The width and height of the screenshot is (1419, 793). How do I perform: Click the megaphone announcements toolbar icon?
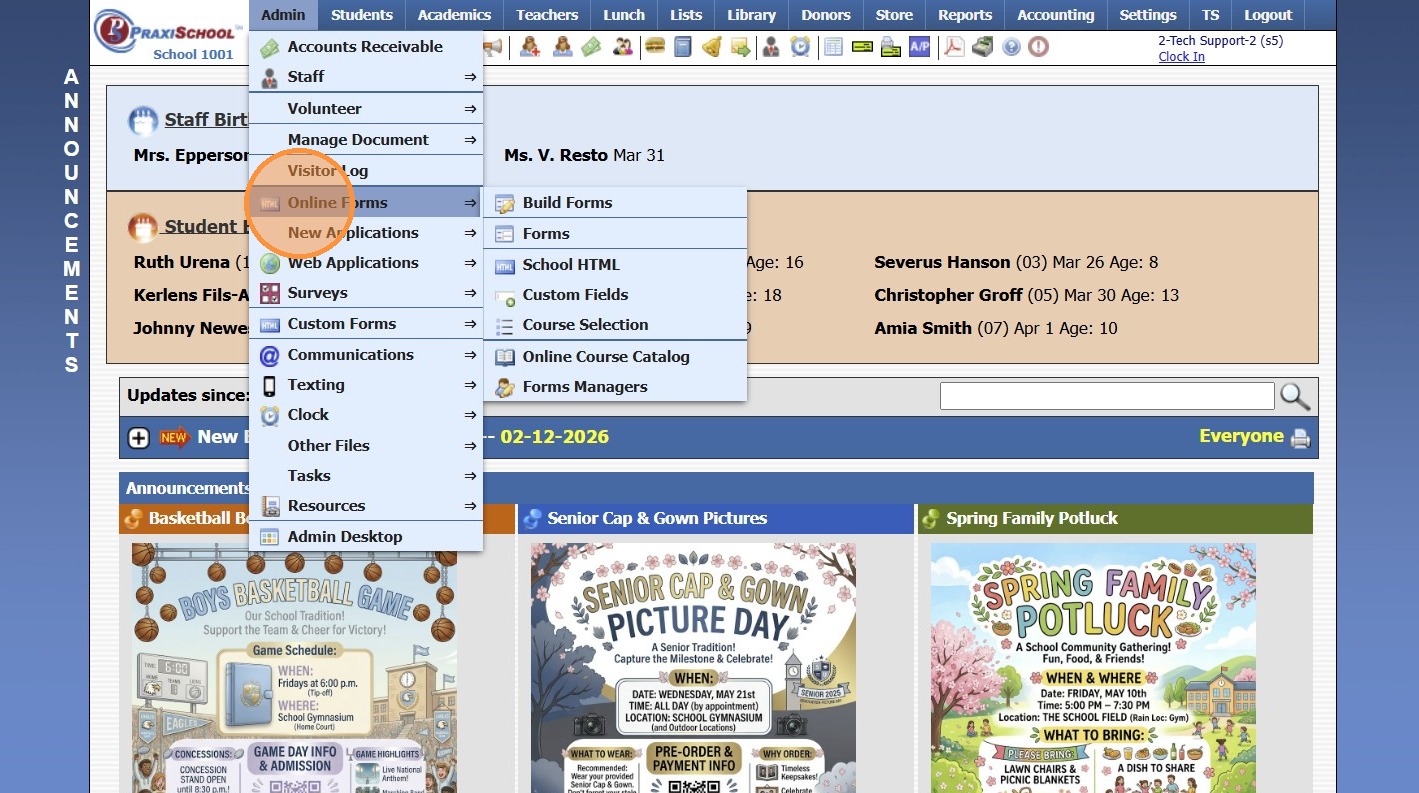click(493, 46)
